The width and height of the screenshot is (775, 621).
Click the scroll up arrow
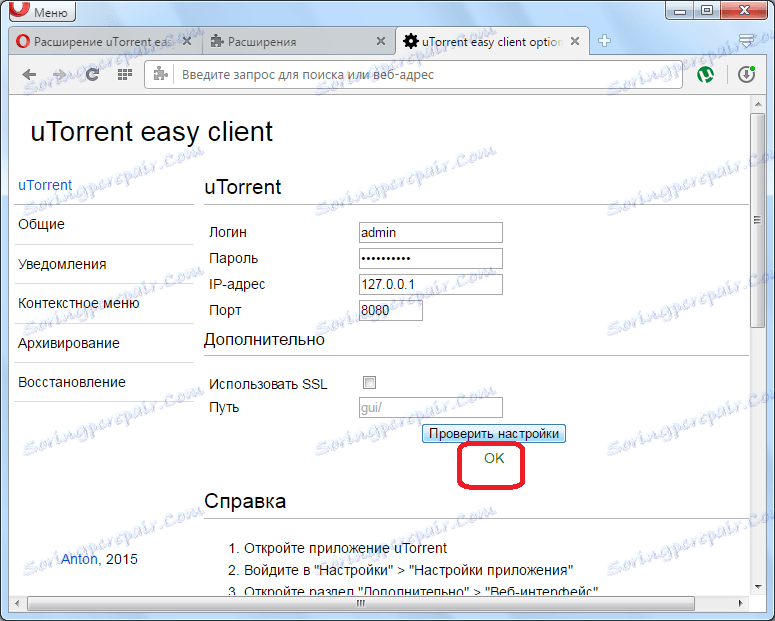pyautogui.click(x=758, y=104)
